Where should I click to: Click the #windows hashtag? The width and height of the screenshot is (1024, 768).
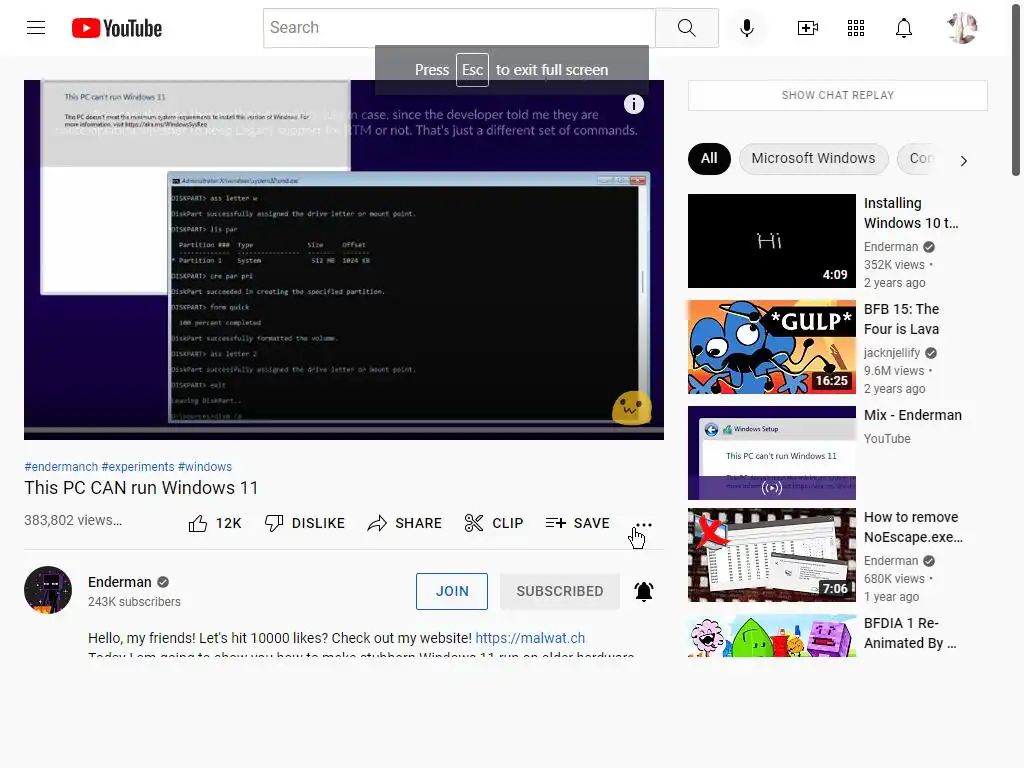click(204, 467)
